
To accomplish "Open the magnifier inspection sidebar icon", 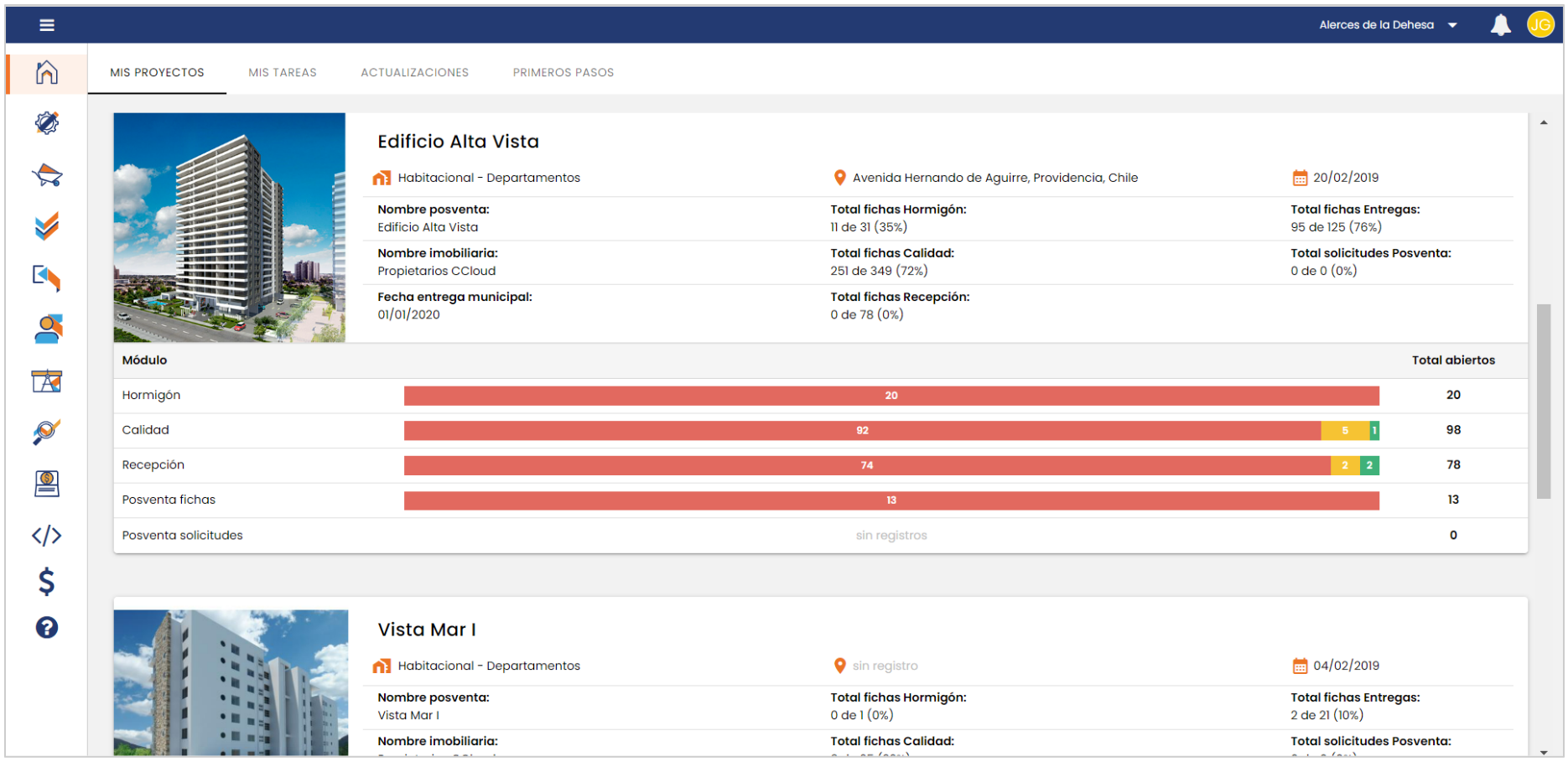I will [x=47, y=433].
